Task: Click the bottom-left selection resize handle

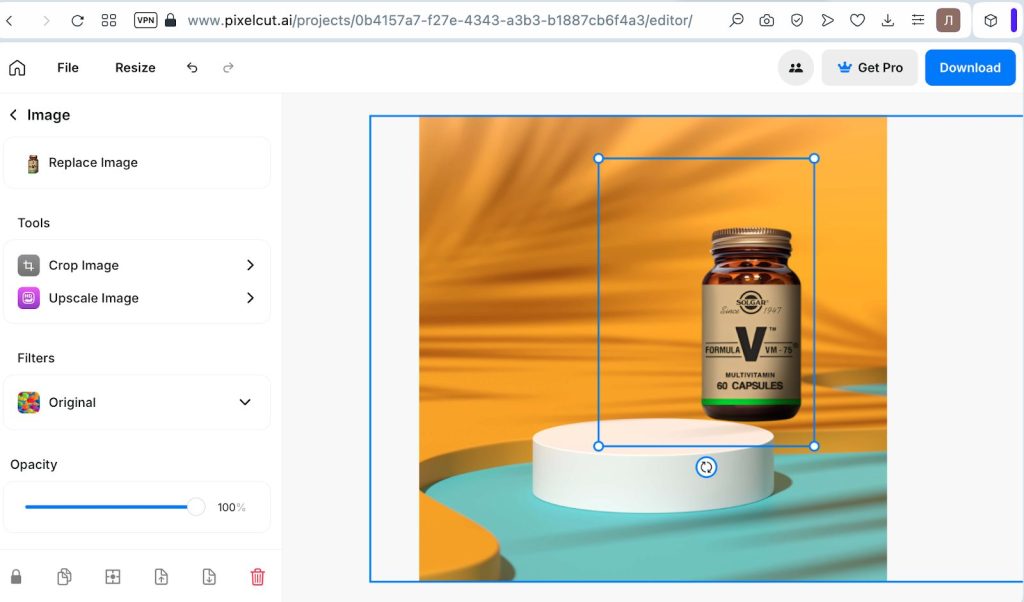Action: click(598, 446)
